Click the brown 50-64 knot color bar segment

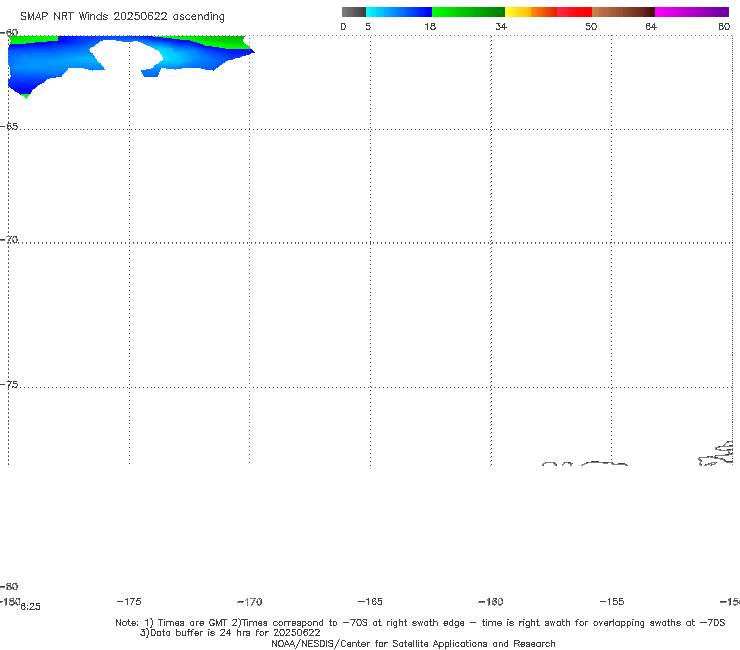[x=623, y=12]
